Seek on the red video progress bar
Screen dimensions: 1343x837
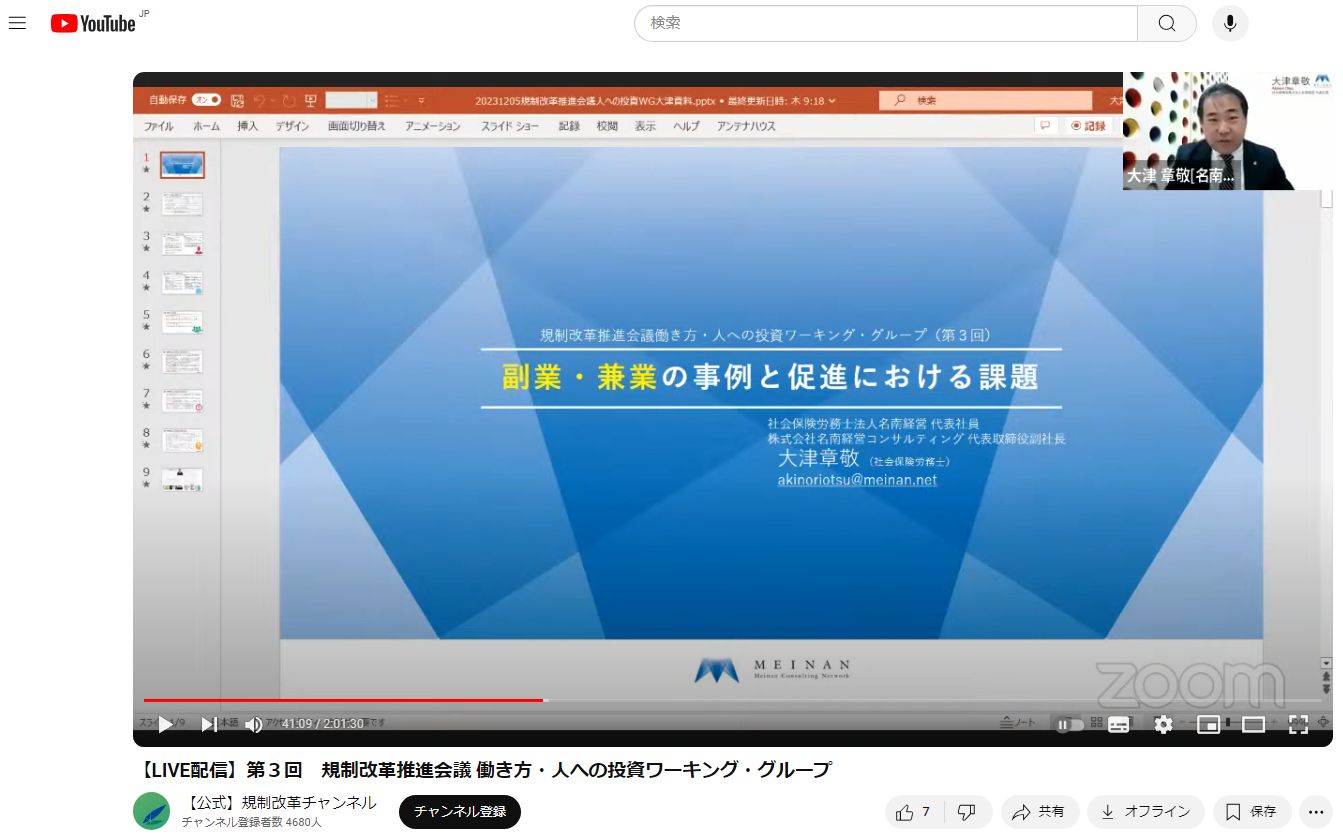tap(732, 700)
